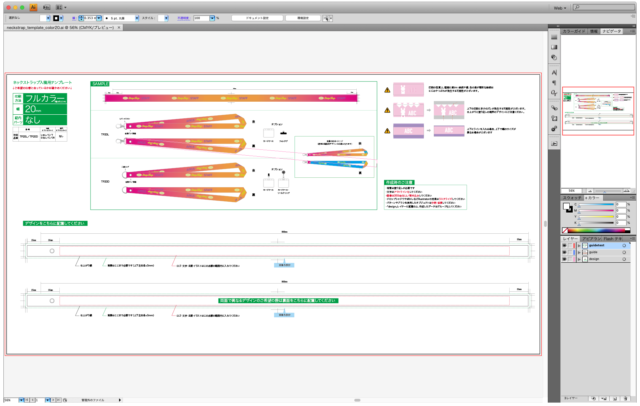640x406 pixels.
Task: Toggle visibility of the design layer
Action: point(564,259)
